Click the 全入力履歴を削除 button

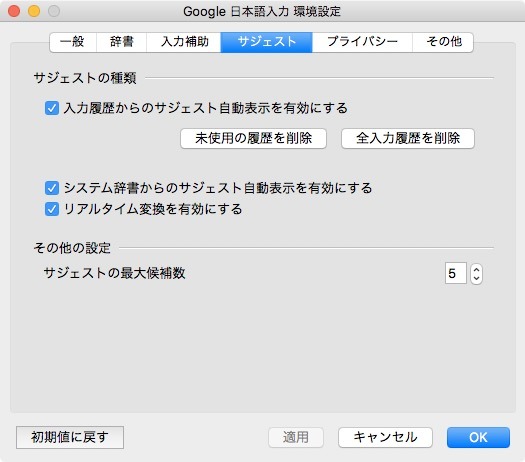click(408, 138)
